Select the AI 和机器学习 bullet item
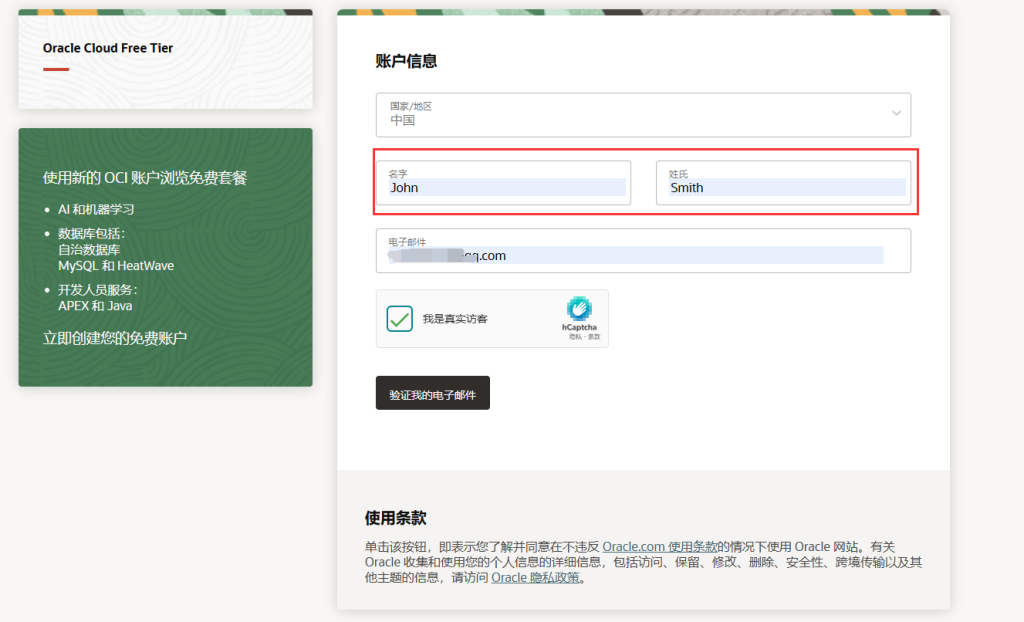This screenshot has width=1024, height=622. [96, 209]
